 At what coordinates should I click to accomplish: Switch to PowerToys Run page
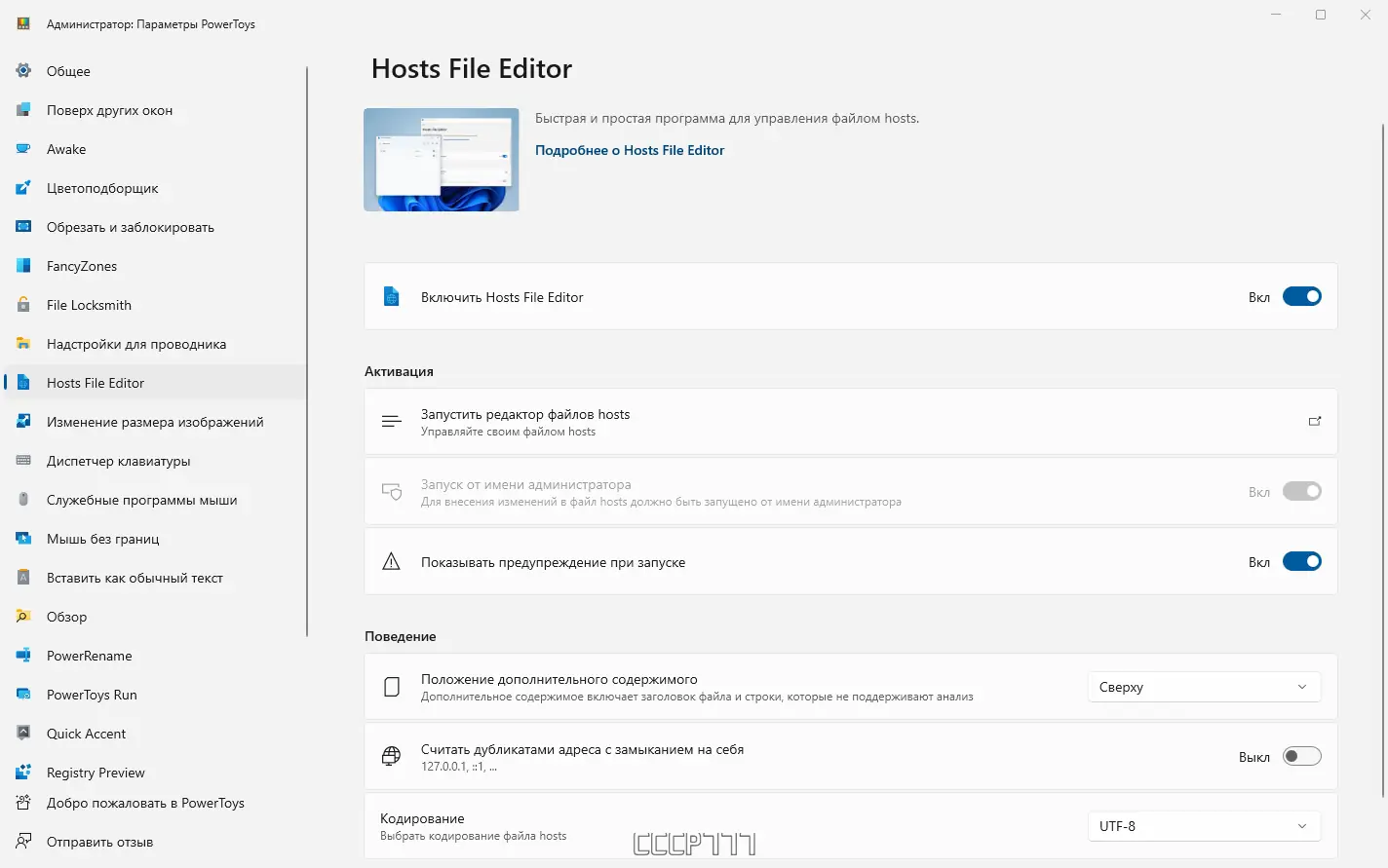pos(156,694)
